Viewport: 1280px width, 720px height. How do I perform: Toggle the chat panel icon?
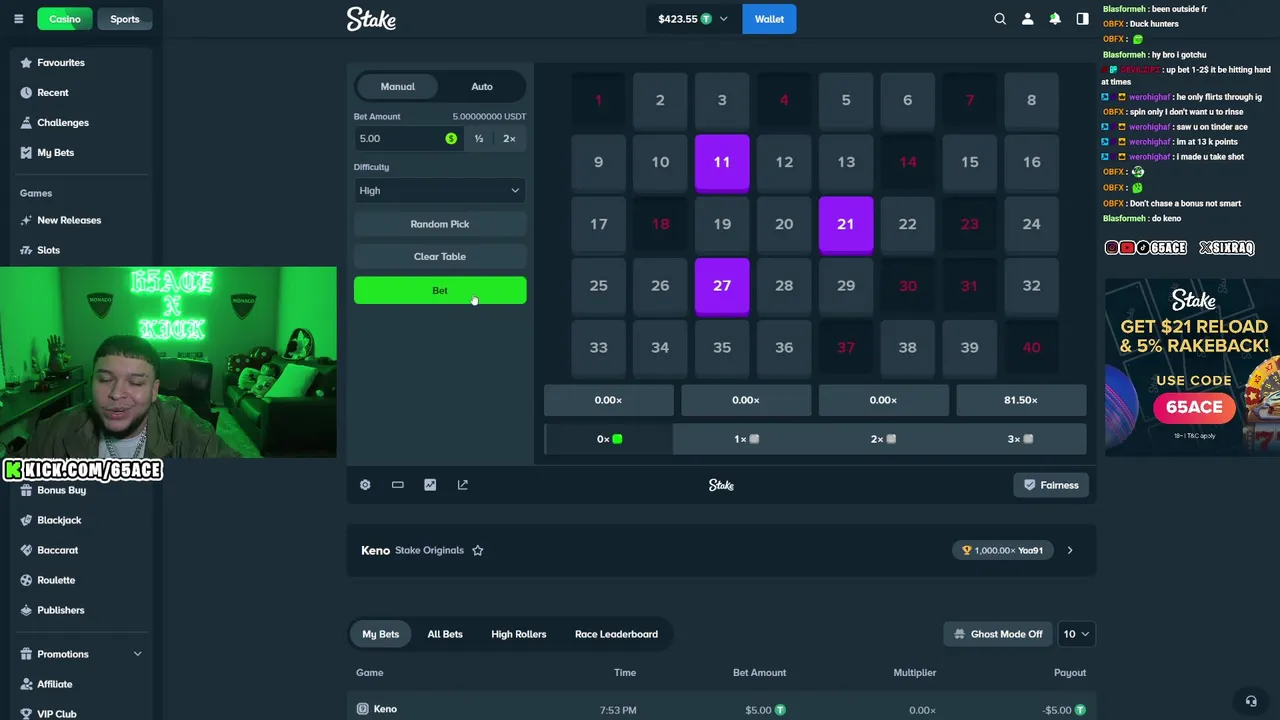click(1082, 19)
